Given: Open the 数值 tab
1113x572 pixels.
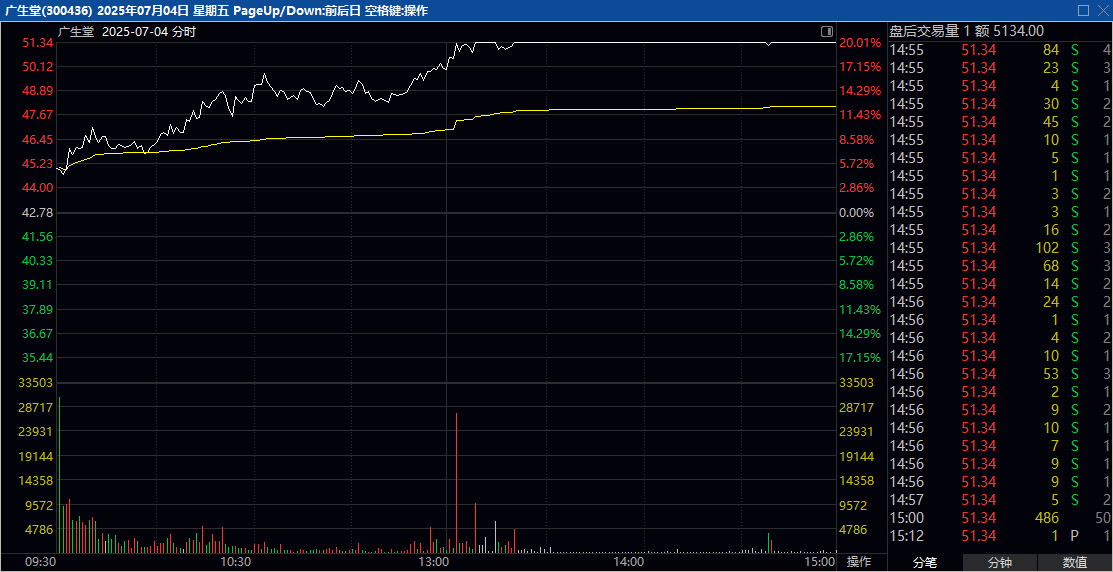Looking at the screenshot, I should pos(1075,563).
